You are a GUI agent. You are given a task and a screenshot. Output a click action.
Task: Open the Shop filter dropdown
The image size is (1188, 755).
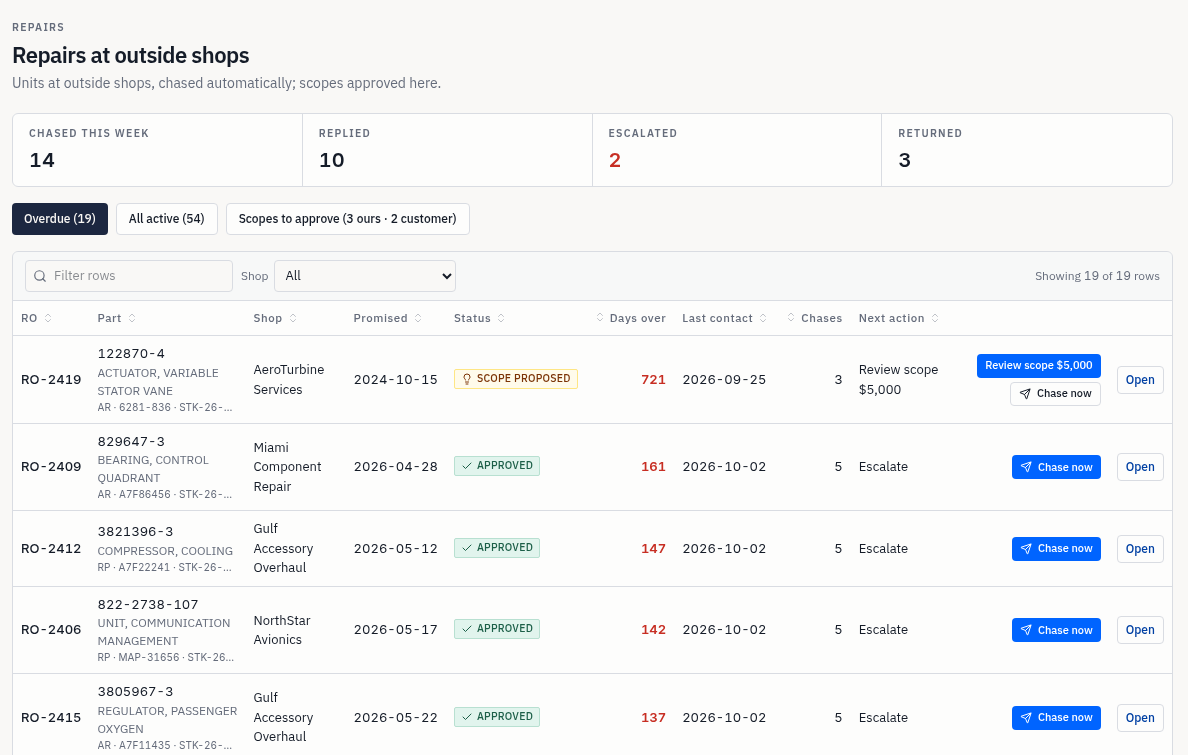click(364, 276)
